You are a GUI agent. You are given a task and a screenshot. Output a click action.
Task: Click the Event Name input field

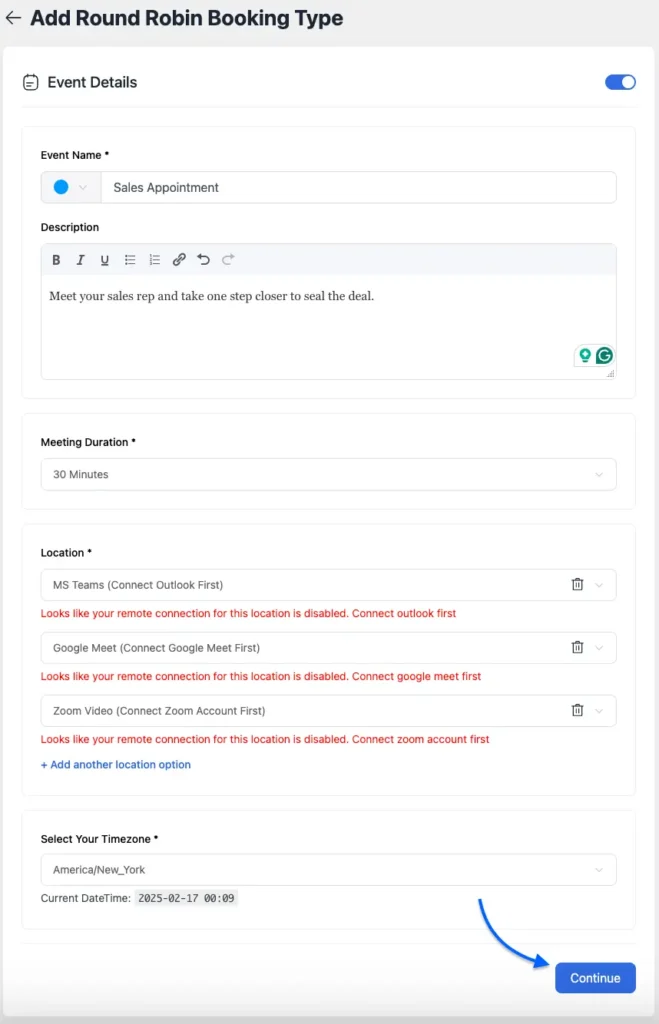[x=358, y=187]
